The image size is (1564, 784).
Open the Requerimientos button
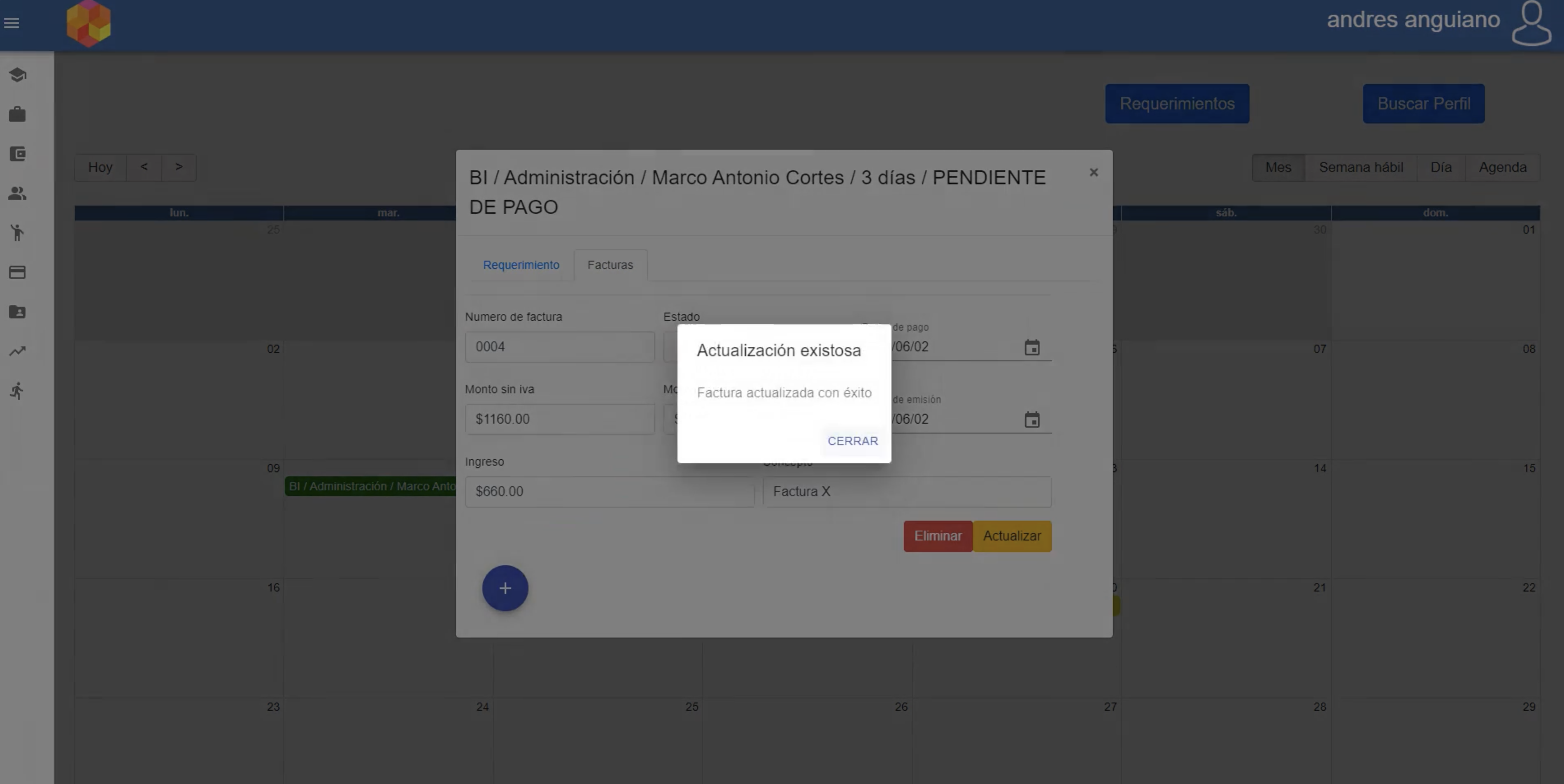[1177, 104]
